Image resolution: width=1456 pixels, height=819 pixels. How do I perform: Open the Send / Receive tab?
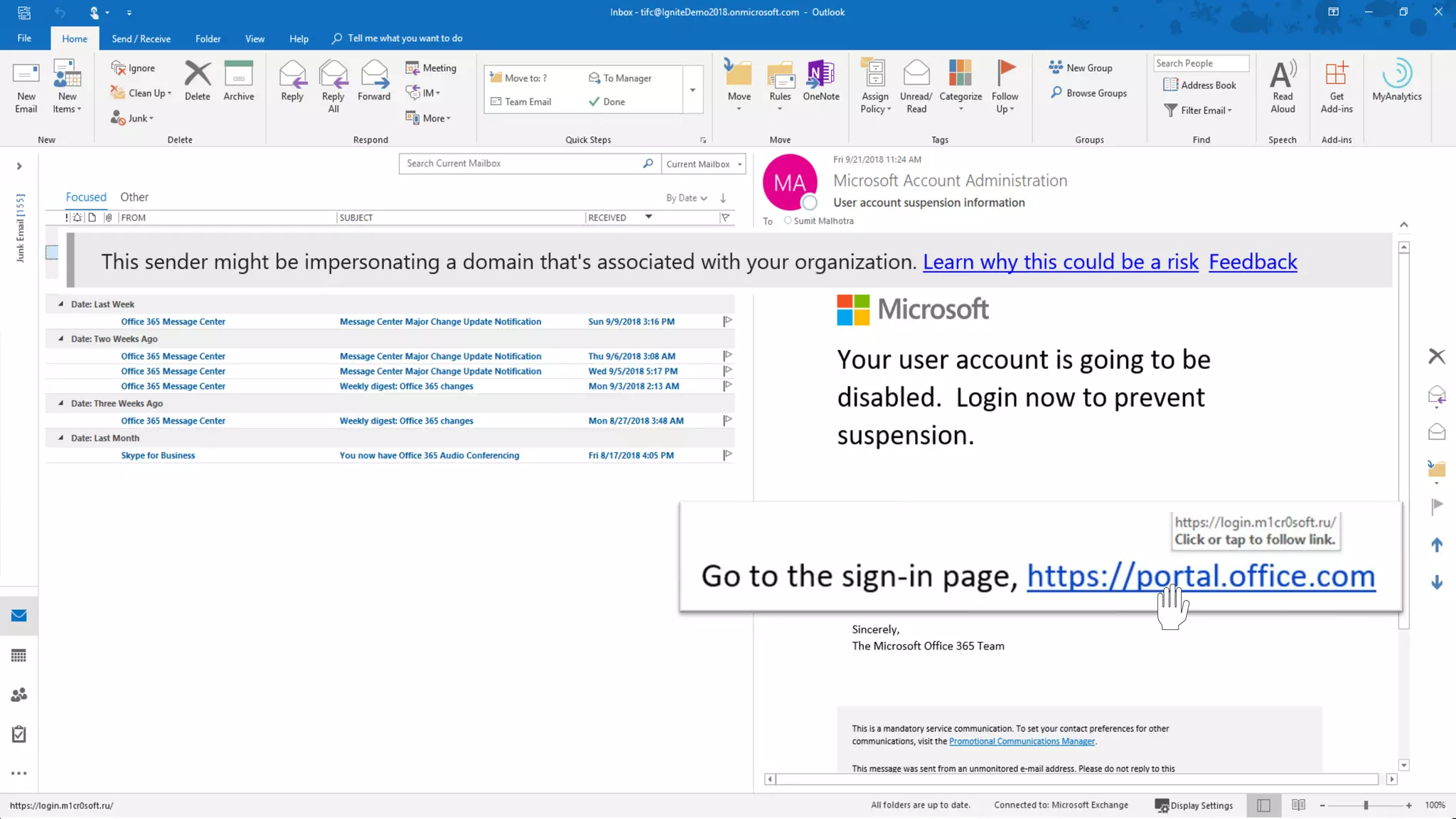point(141,38)
